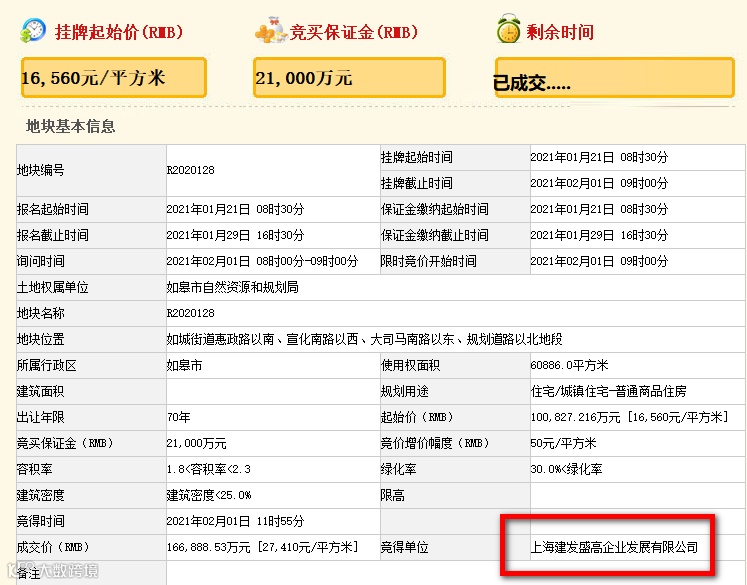This screenshot has height=585, width=747.
Task: Select area value 60886.0平方米
Action: click(569, 365)
